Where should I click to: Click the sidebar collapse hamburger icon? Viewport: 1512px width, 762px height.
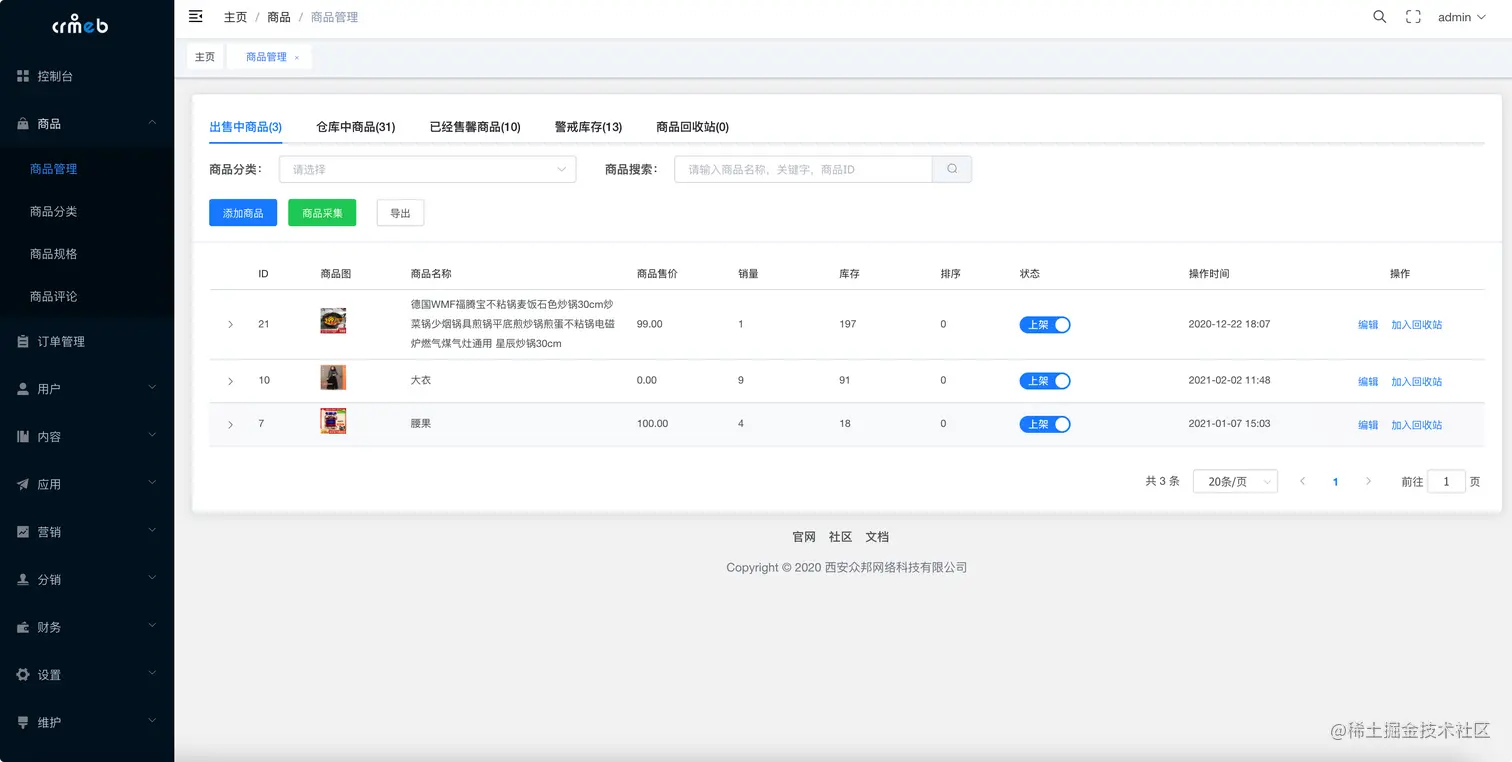click(x=196, y=16)
